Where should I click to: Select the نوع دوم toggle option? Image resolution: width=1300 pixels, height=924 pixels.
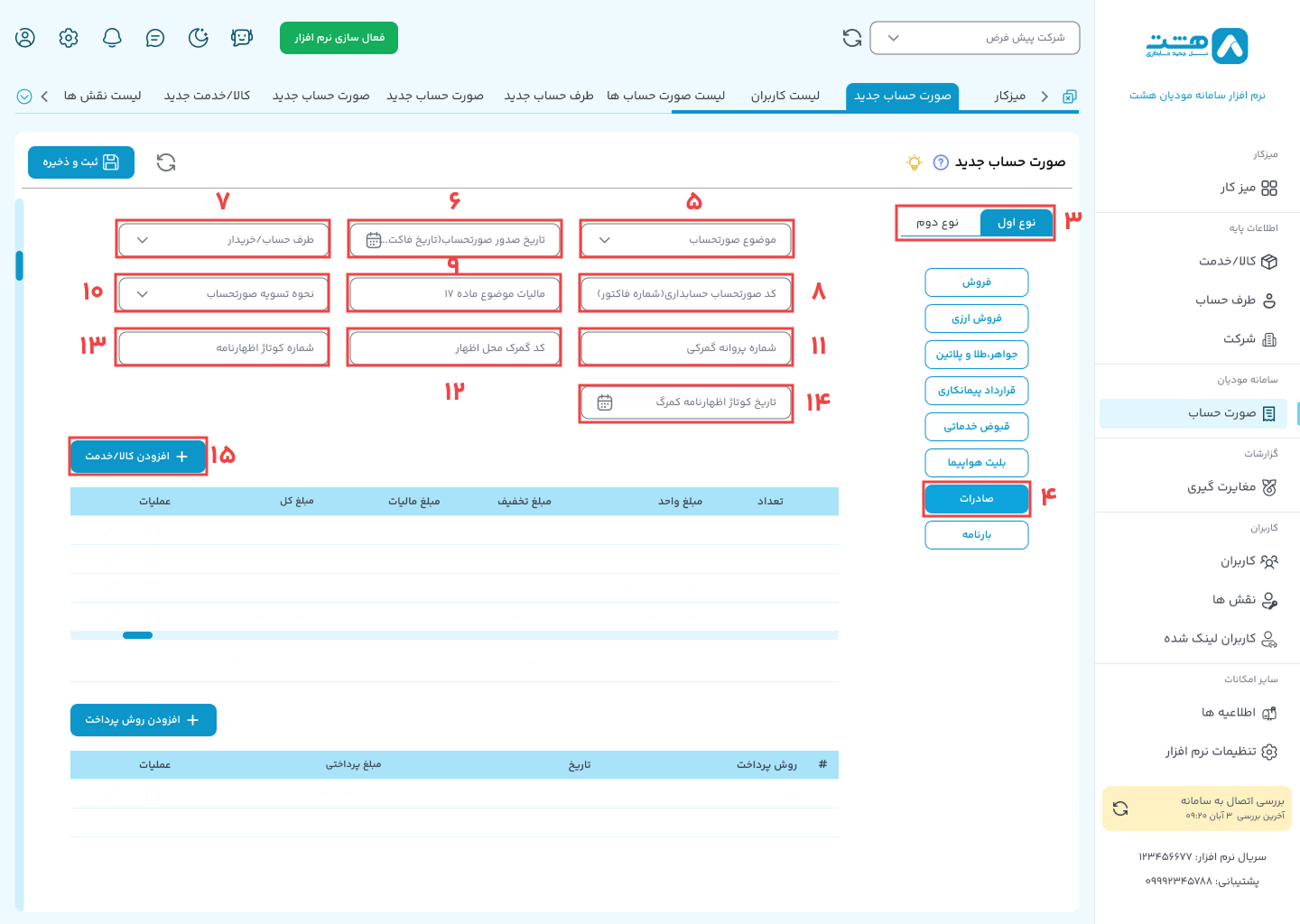click(x=938, y=223)
